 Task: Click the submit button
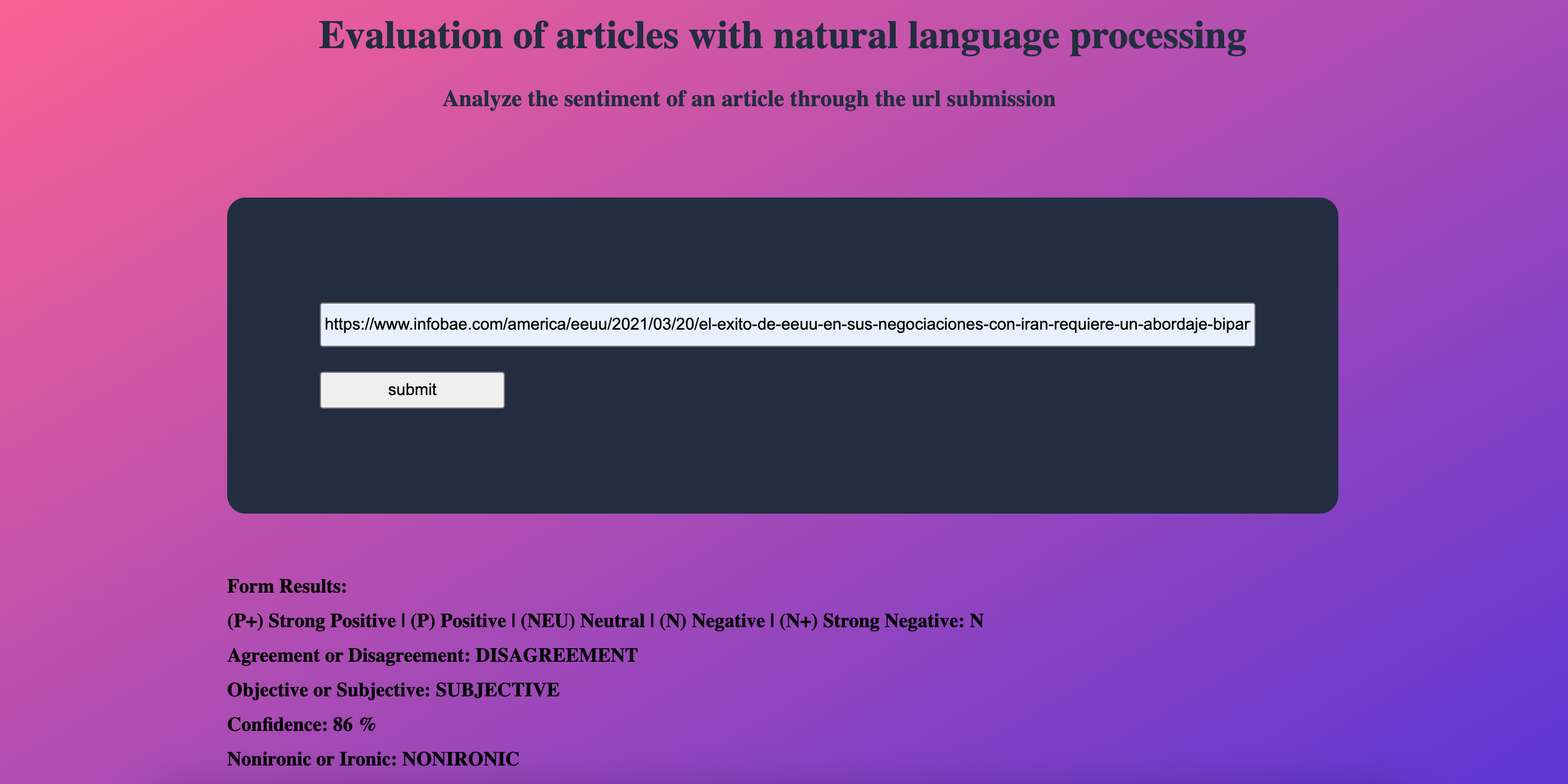(412, 390)
